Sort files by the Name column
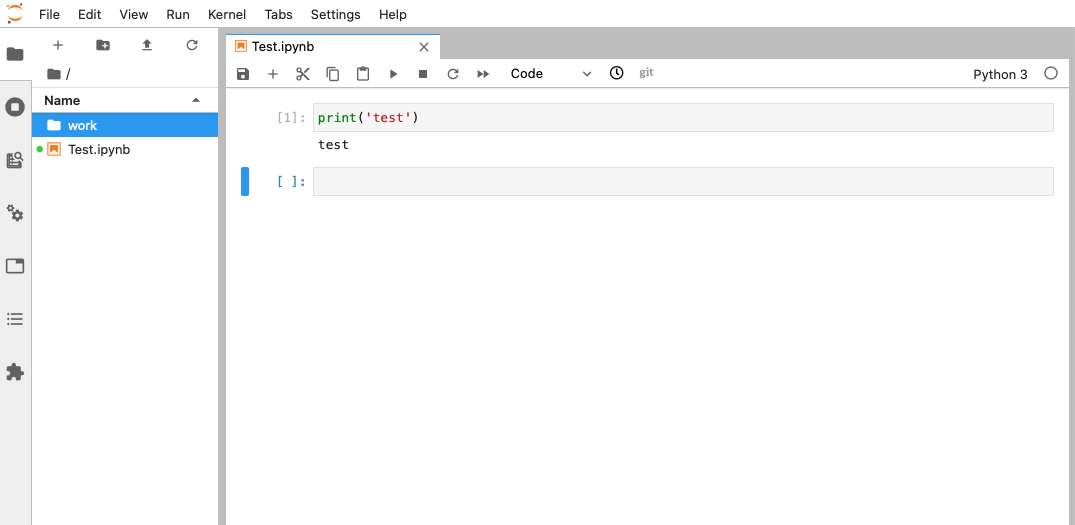Screen dimensions: 1075x525 62,101
